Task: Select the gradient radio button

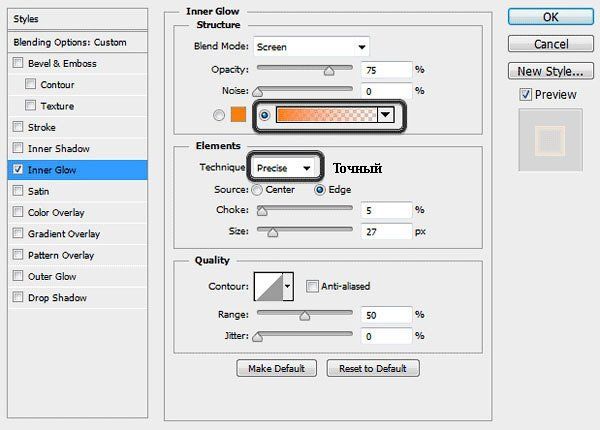Action: (264, 115)
